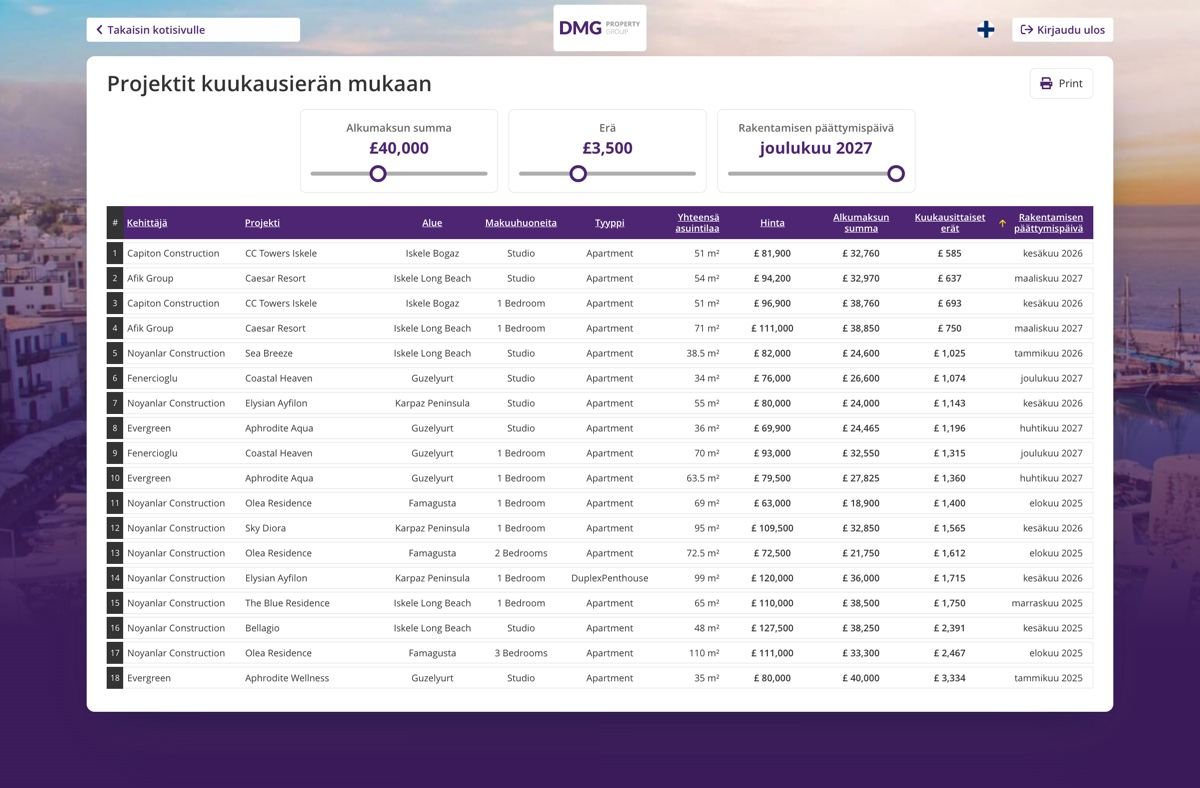Click marraskuu 2025 completion date
Image resolution: width=1200 pixels, height=788 pixels.
pos(1046,603)
